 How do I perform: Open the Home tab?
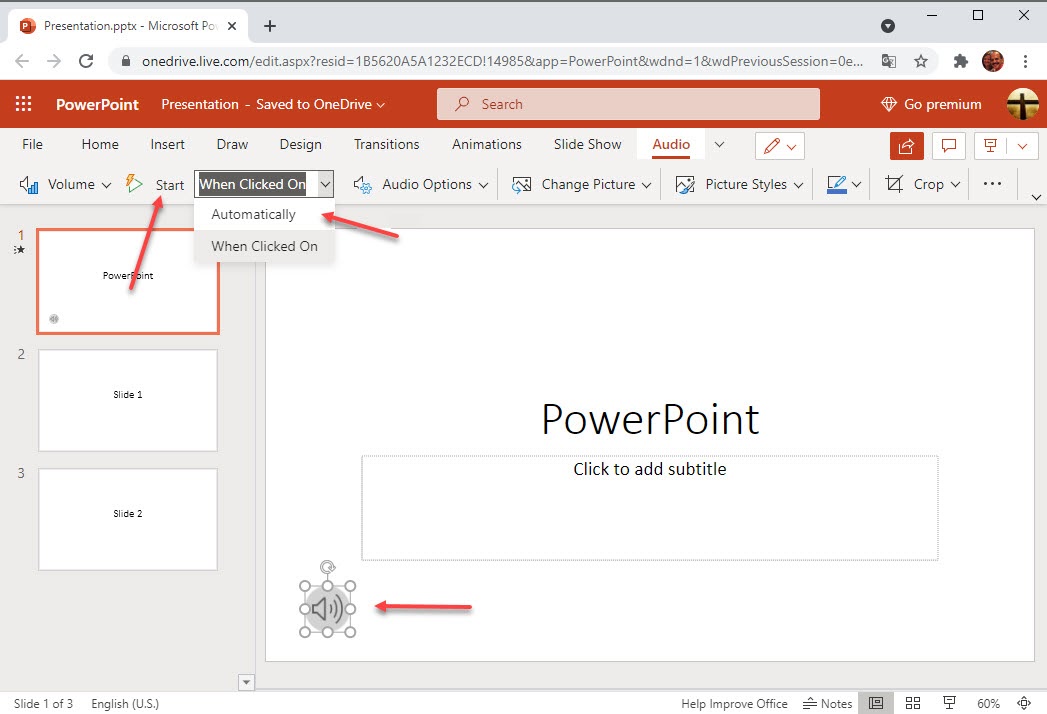100,144
